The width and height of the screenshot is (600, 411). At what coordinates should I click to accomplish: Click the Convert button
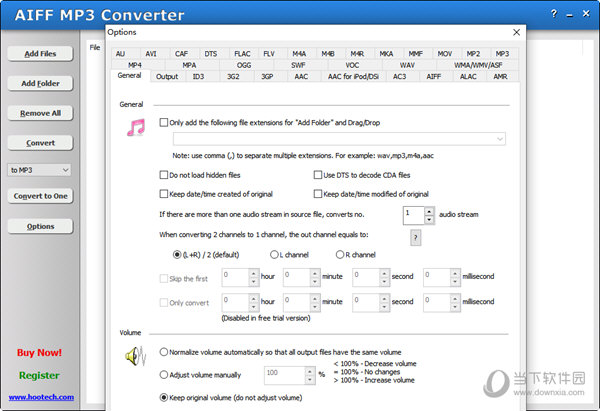(40, 143)
